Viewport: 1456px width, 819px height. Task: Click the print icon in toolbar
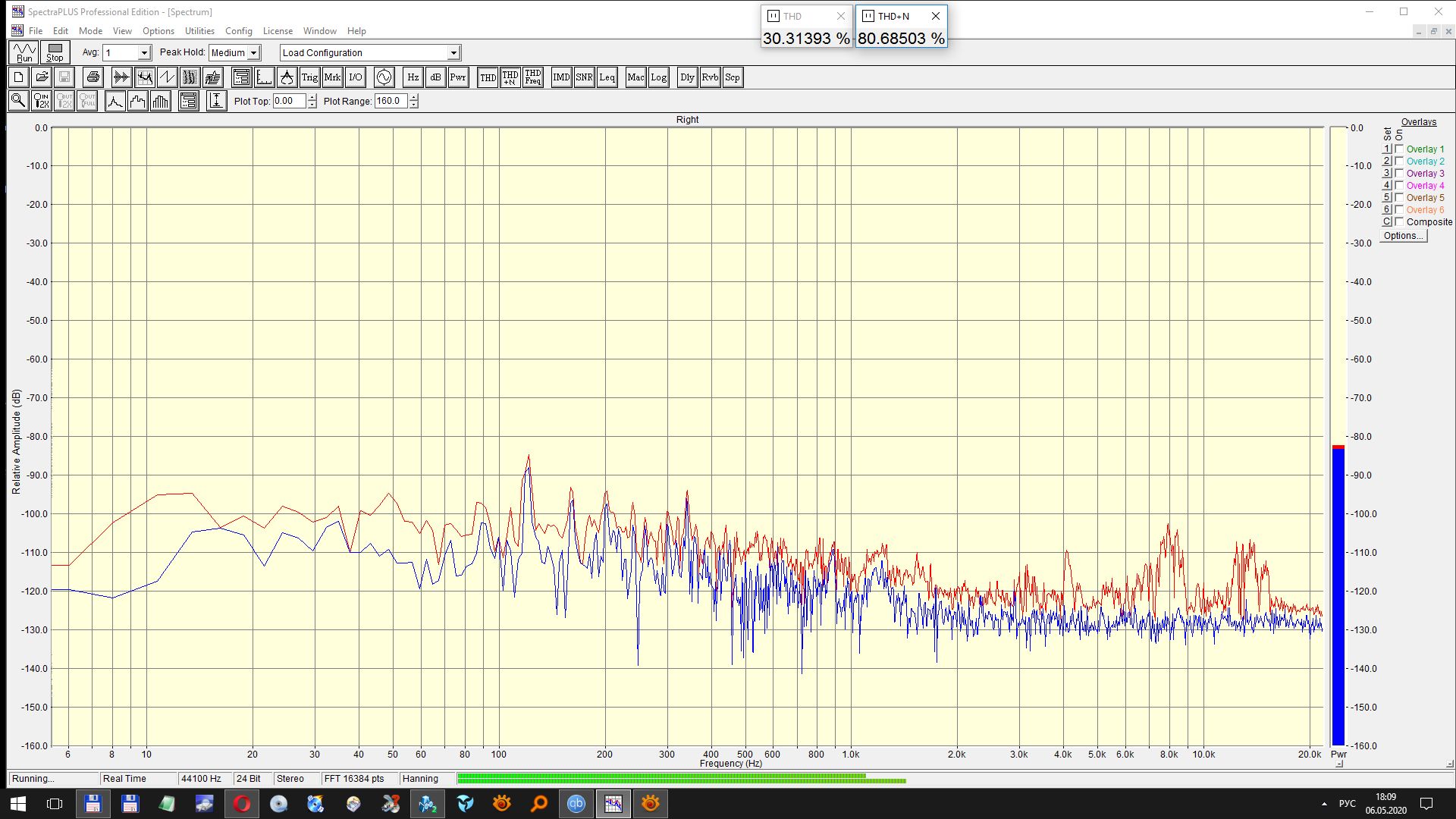pos(93,77)
